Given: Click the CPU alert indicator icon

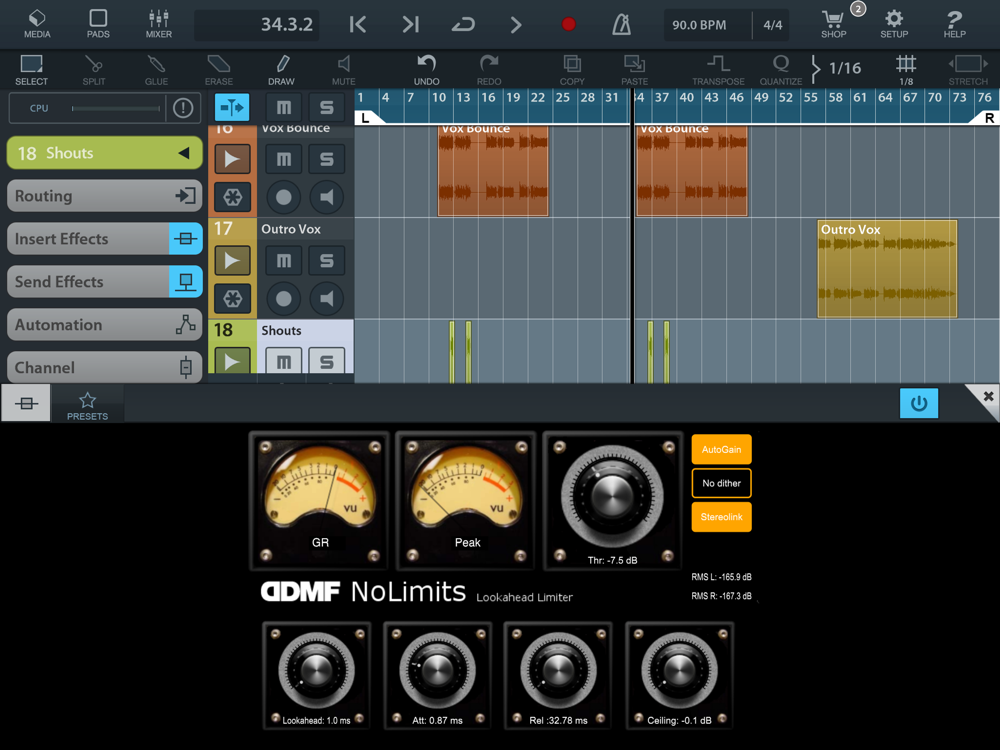Looking at the screenshot, I should click(183, 108).
